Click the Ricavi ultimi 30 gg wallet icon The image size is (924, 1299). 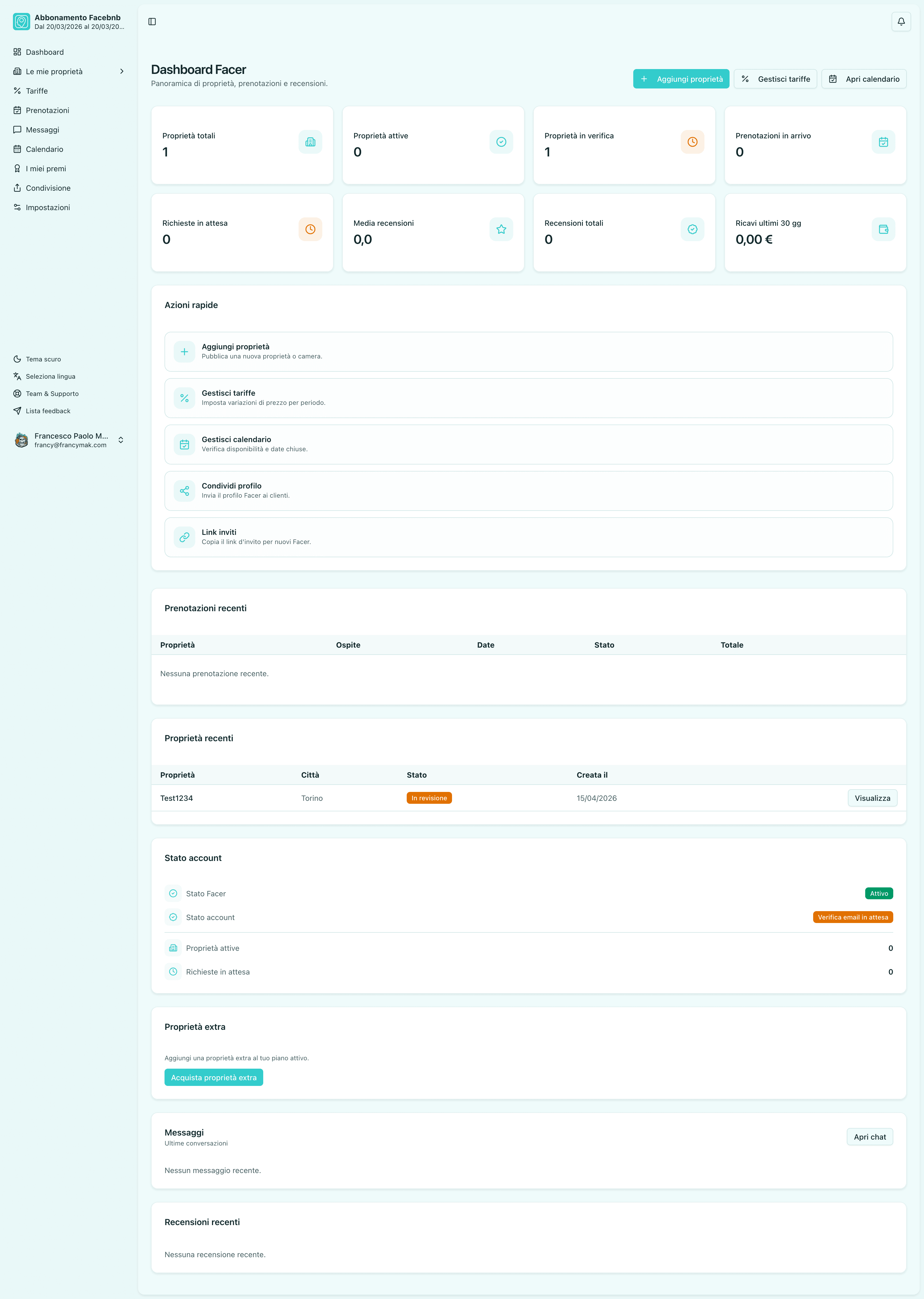coord(883,229)
